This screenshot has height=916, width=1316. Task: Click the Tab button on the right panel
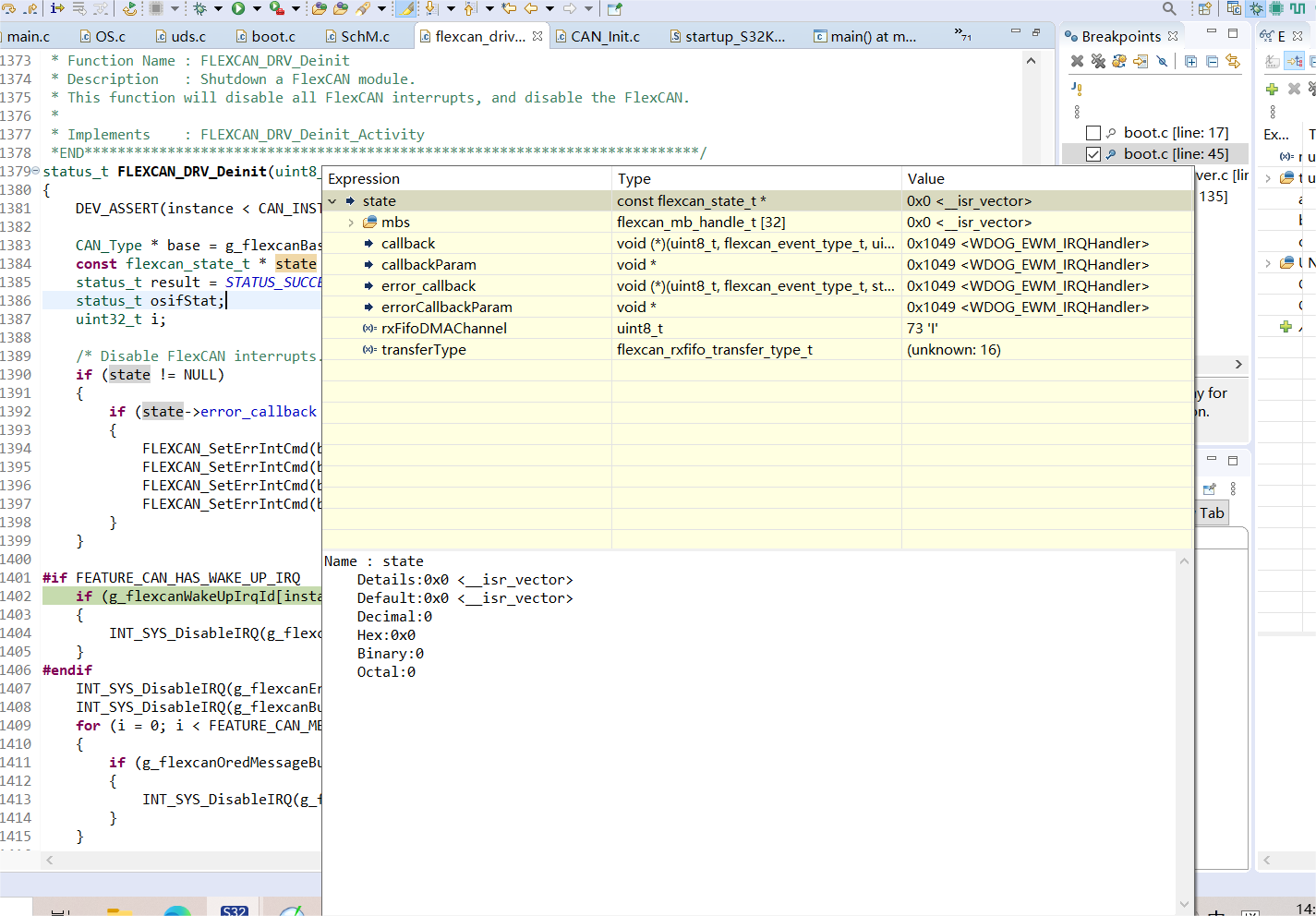pos(1213,512)
